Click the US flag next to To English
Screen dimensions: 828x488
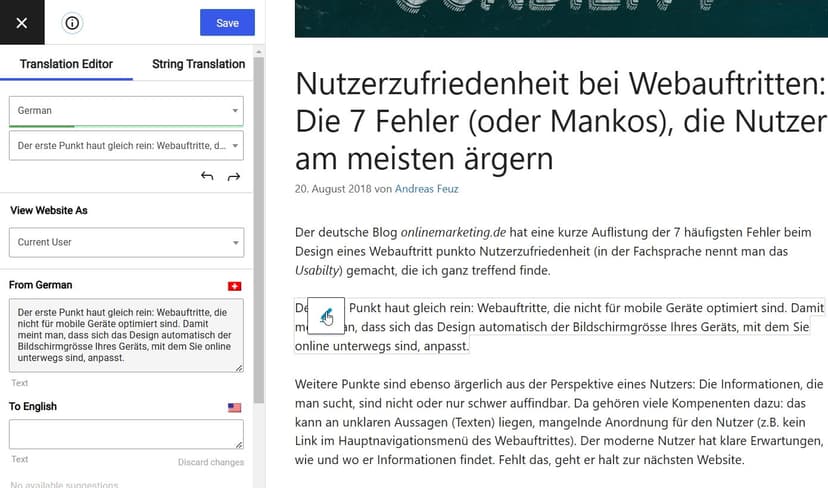pos(234,407)
